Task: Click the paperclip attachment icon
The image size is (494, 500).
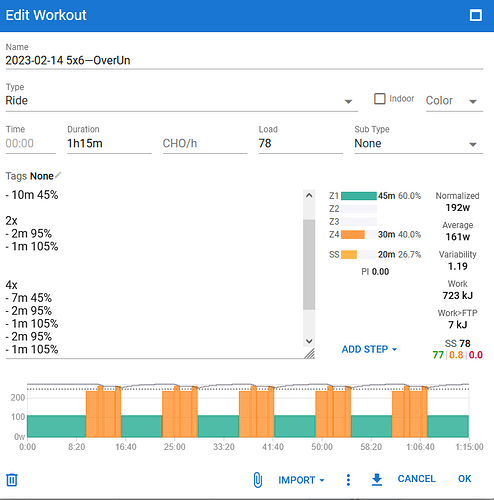Action: 258,480
